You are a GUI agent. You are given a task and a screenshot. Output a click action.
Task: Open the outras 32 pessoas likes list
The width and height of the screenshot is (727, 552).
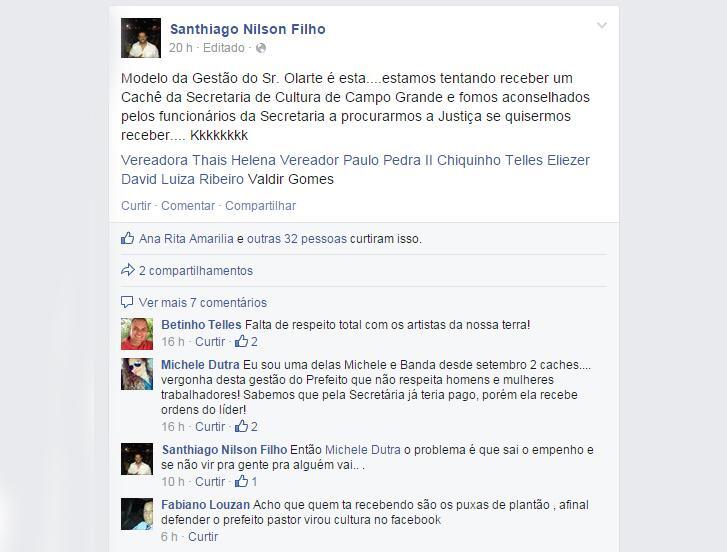point(297,239)
